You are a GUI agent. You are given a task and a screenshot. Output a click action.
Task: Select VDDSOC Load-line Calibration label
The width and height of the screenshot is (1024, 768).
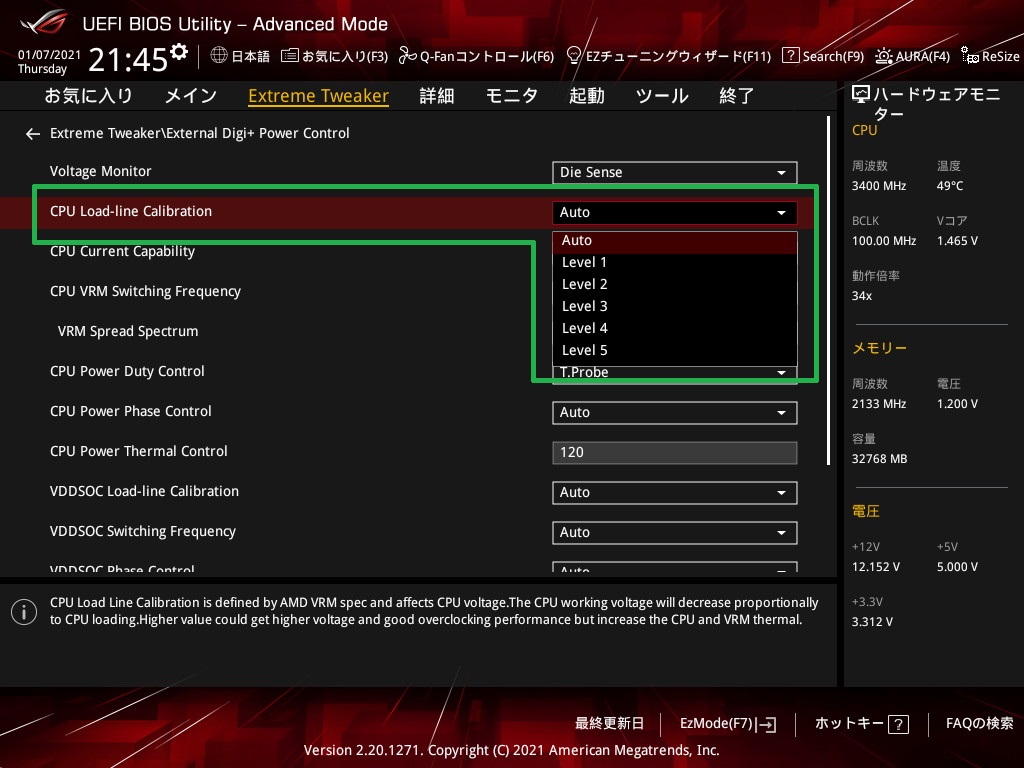144,491
